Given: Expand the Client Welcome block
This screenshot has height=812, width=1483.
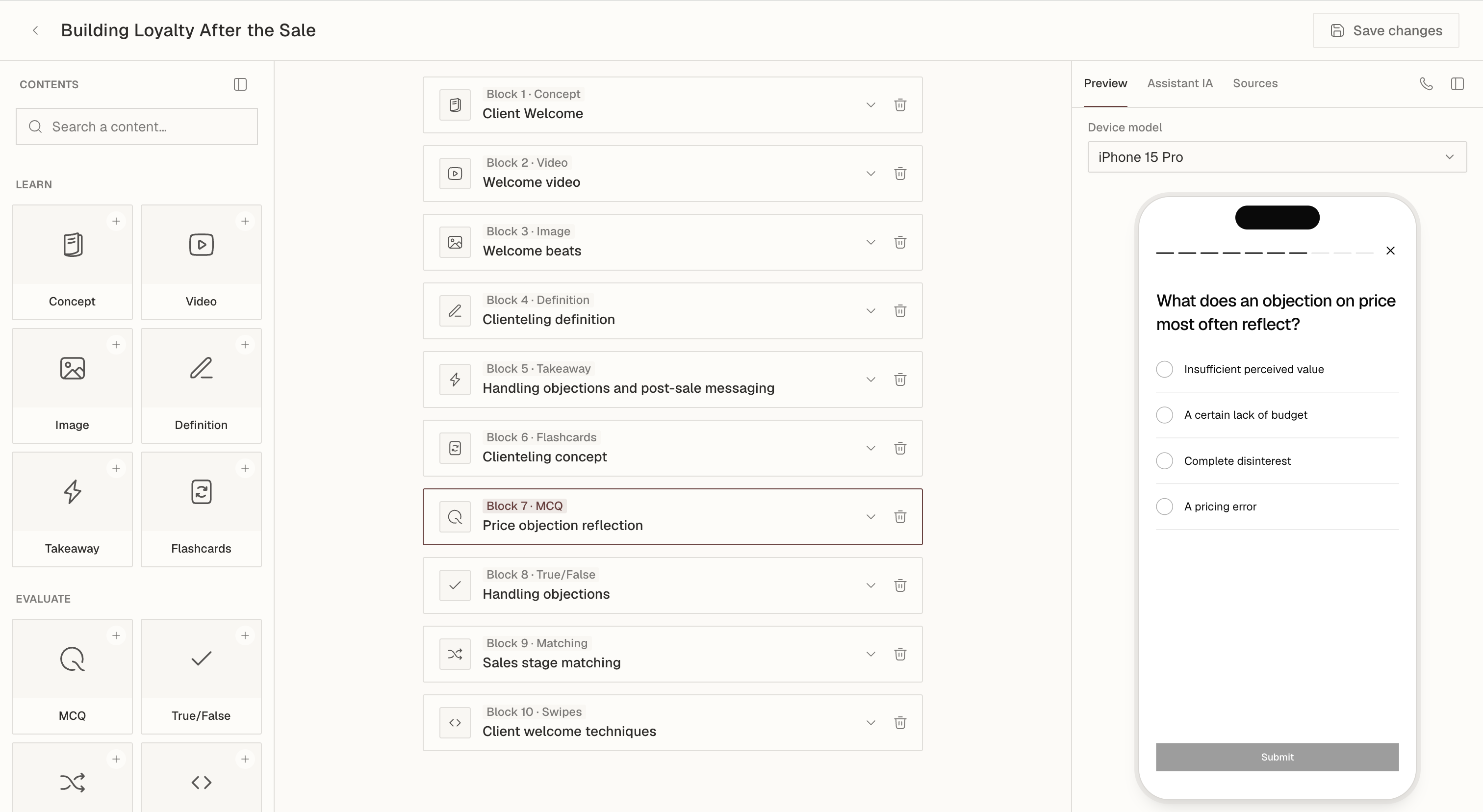Looking at the screenshot, I should (x=870, y=105).
